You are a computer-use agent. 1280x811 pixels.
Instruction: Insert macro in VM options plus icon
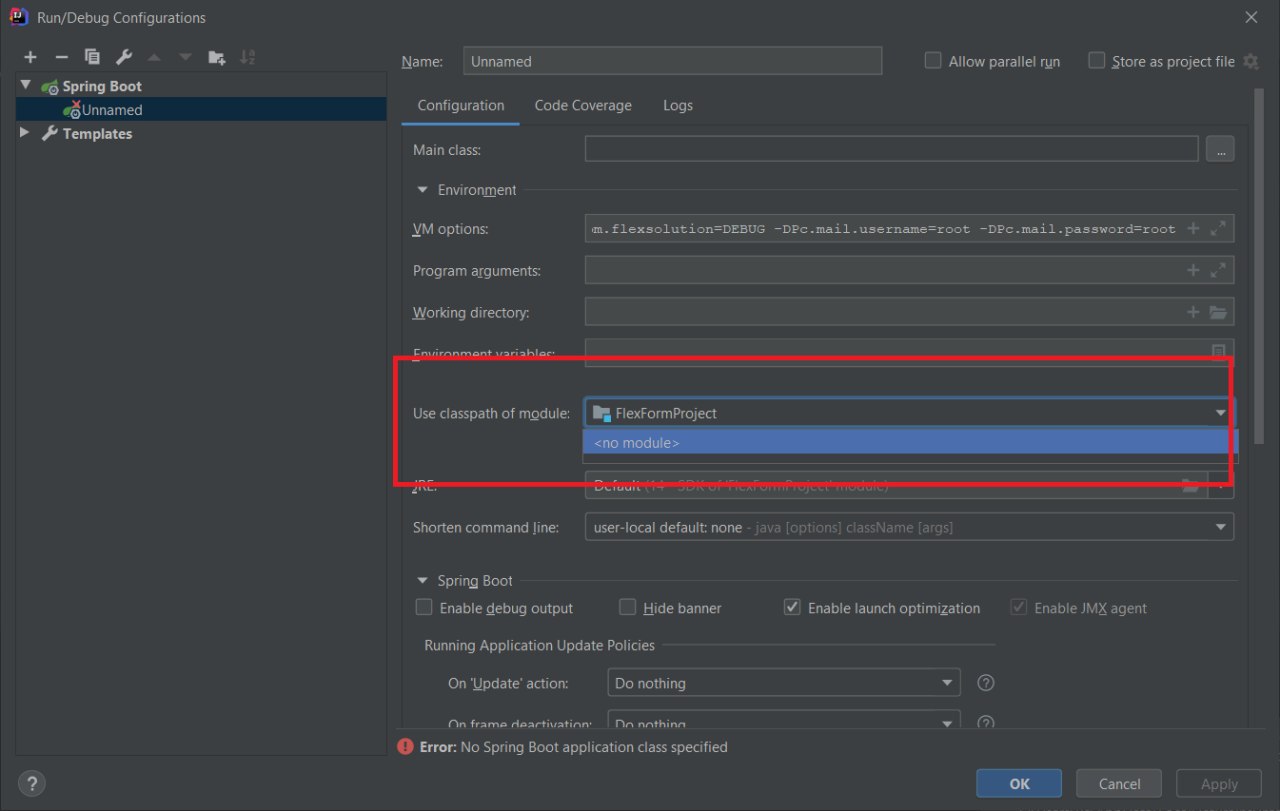point(1193,229)
